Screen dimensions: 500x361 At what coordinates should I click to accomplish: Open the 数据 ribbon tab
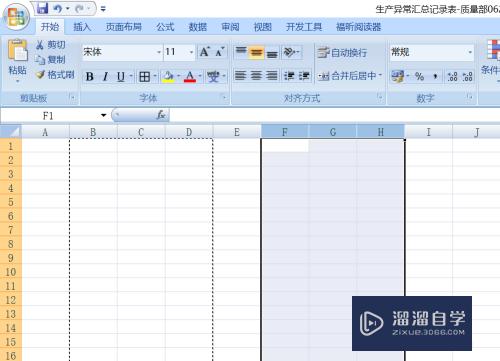(x=198, y=27)
